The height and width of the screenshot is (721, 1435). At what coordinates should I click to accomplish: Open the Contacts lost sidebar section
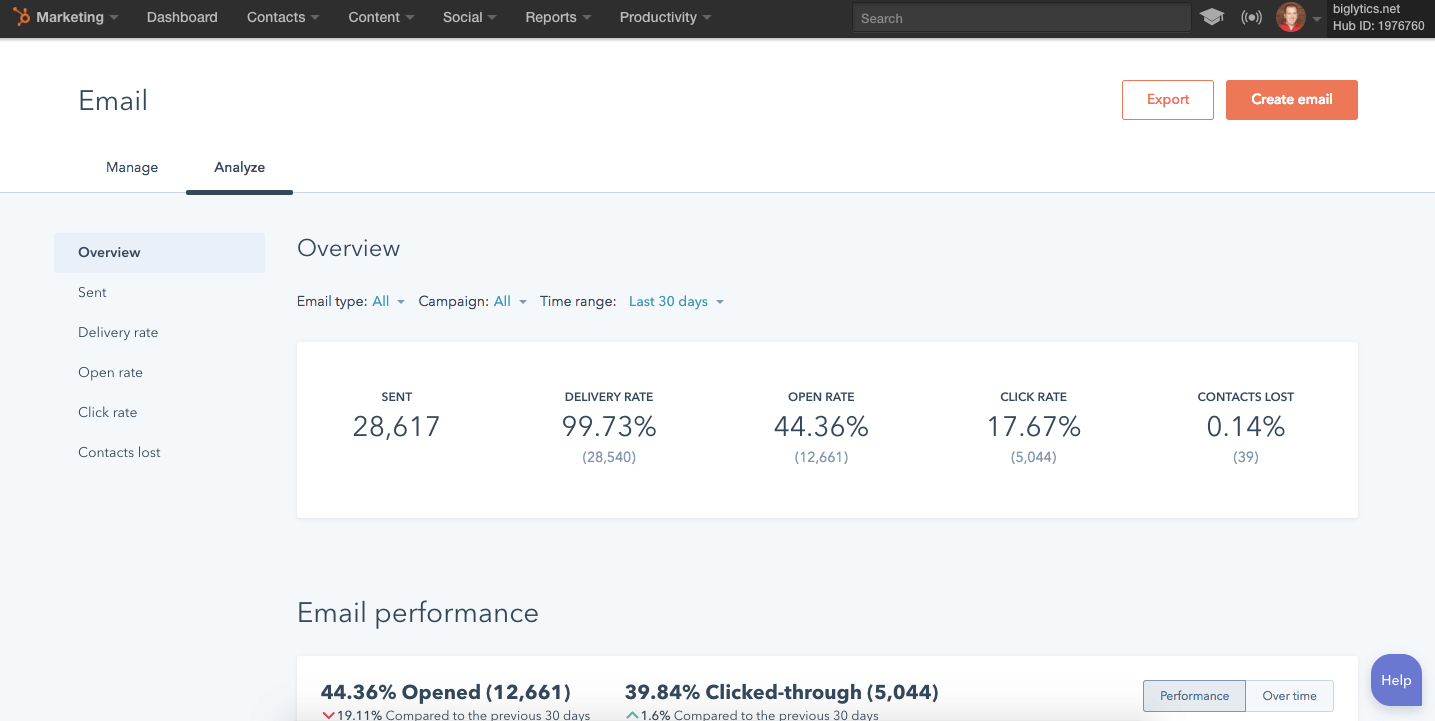(119, 452)
